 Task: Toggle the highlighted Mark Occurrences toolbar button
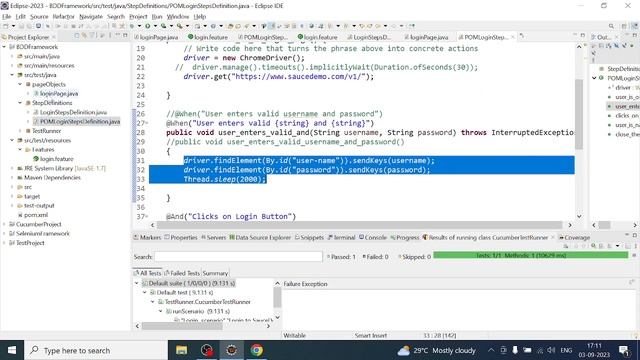pyautogui.click(x=272, y=26)
